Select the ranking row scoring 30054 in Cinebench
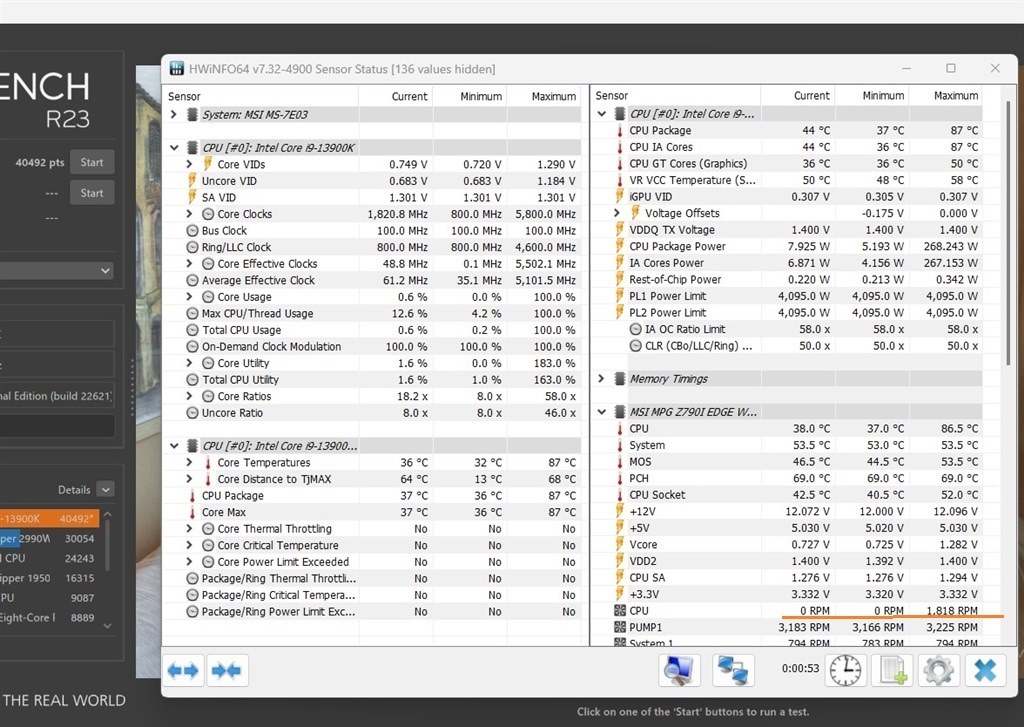1024x727 pixels. coord(50,538)
